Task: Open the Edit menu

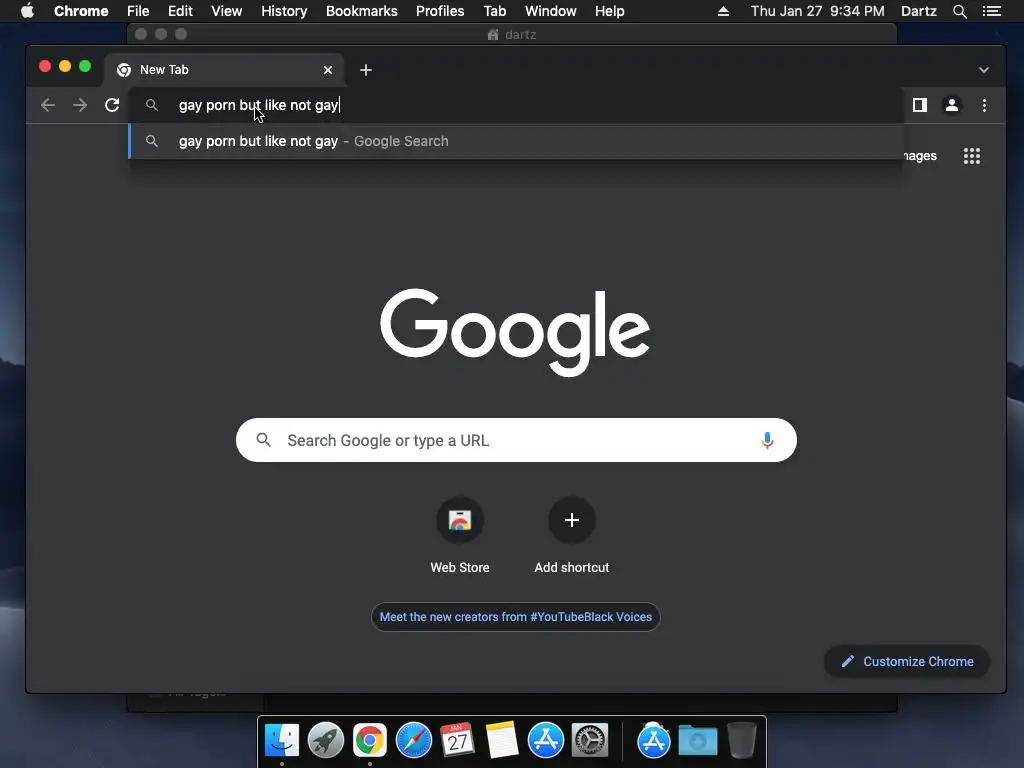Action: point(180,11)
